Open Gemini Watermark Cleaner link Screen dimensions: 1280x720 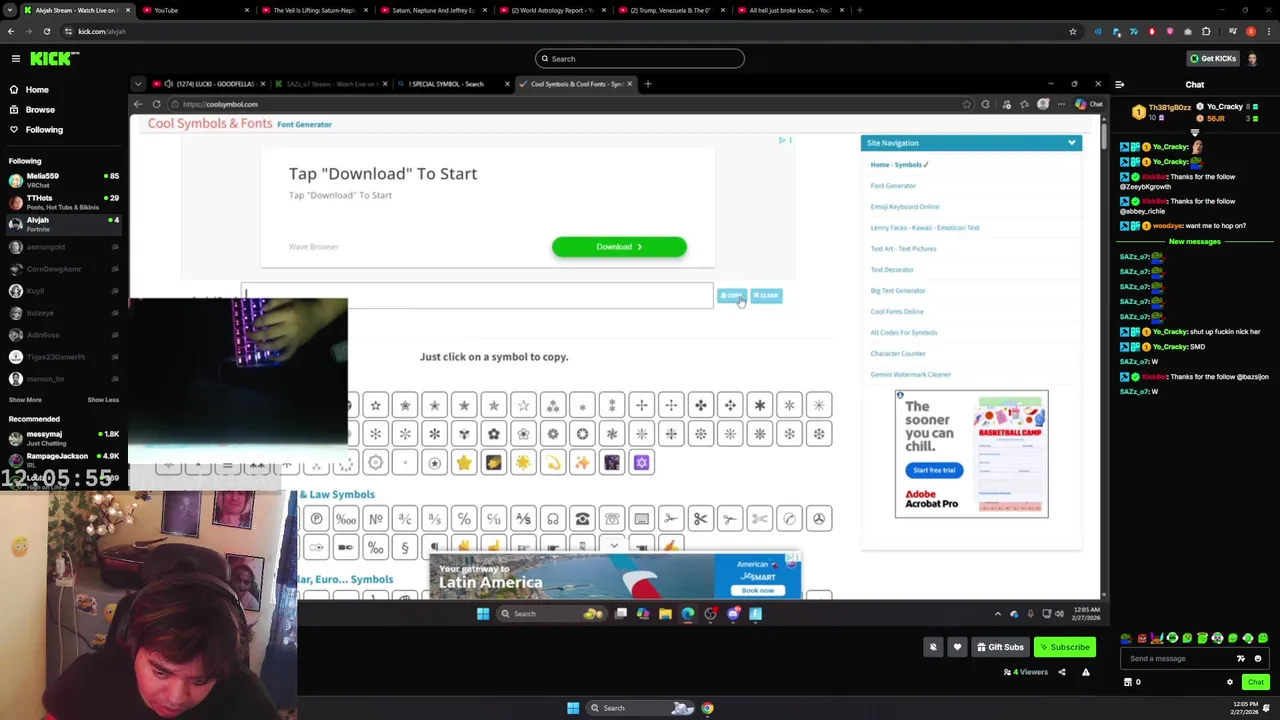click(x=911, y=375)
